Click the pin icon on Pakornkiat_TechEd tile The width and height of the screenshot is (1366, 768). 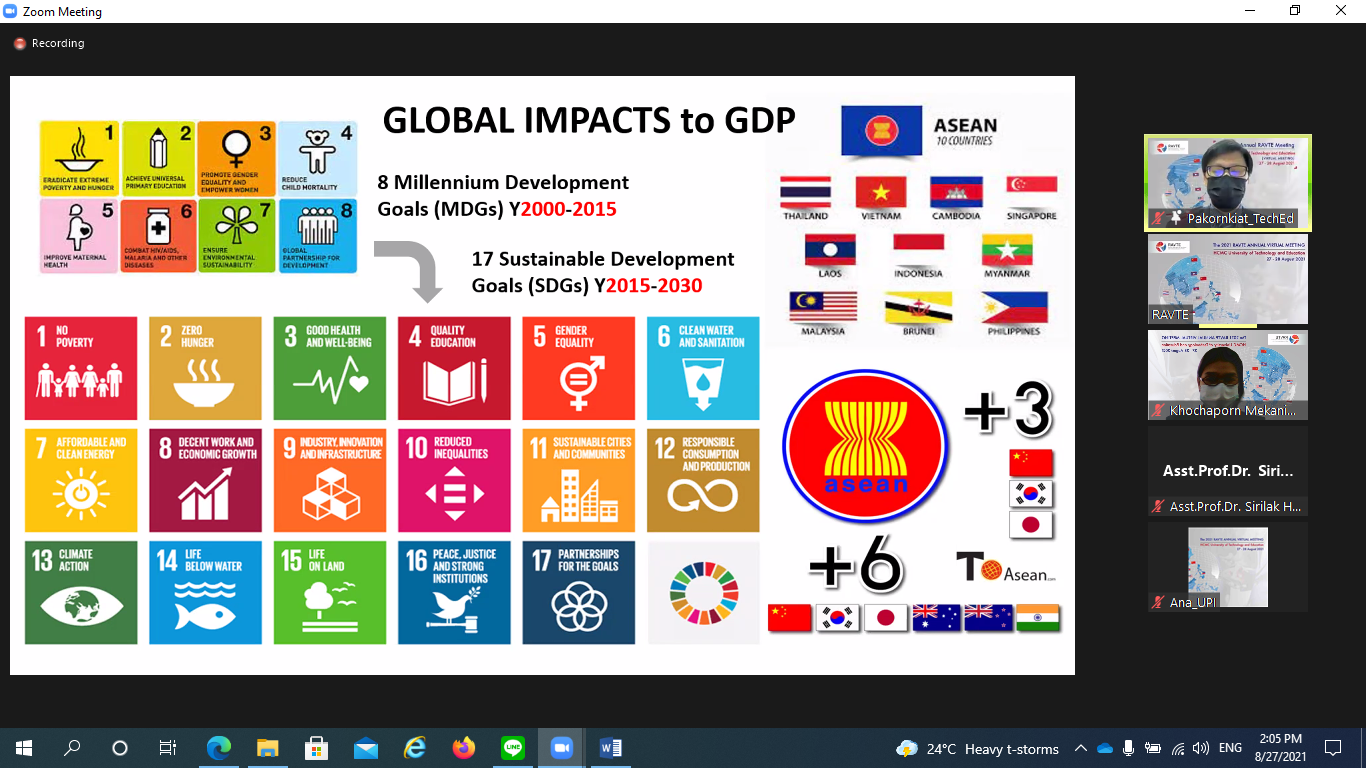1176,218
